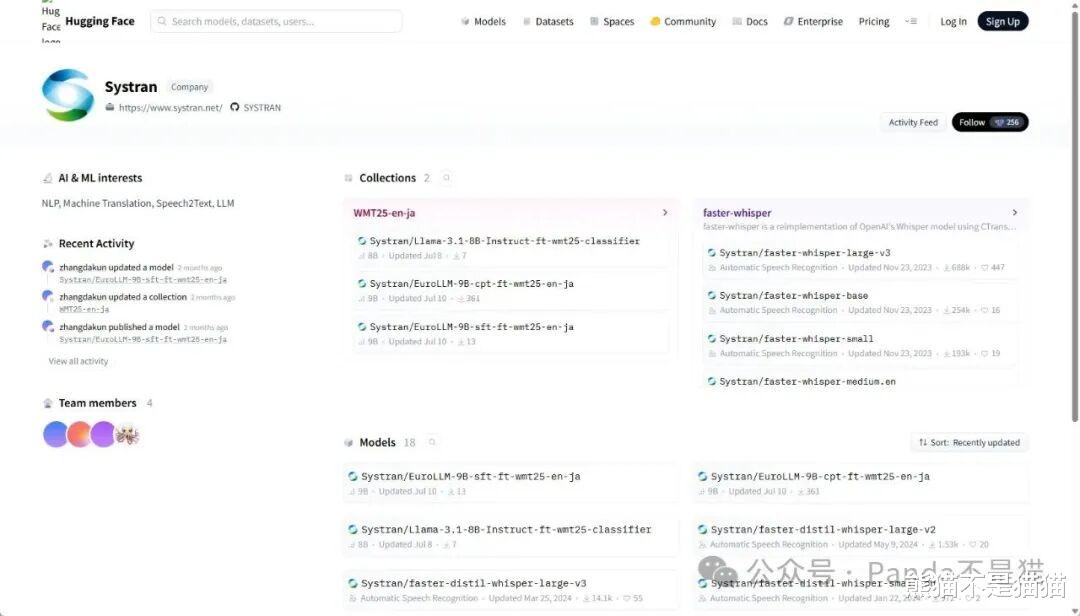Screen dimensions: 1080x616
Task: Click the Sign Up button
Action: (1003, 21)
